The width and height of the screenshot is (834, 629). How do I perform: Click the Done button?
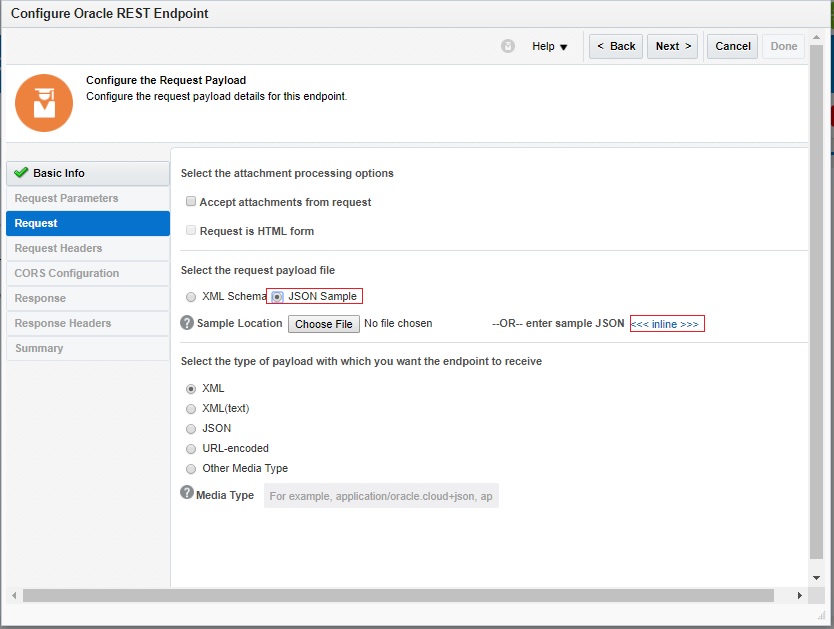783,46
